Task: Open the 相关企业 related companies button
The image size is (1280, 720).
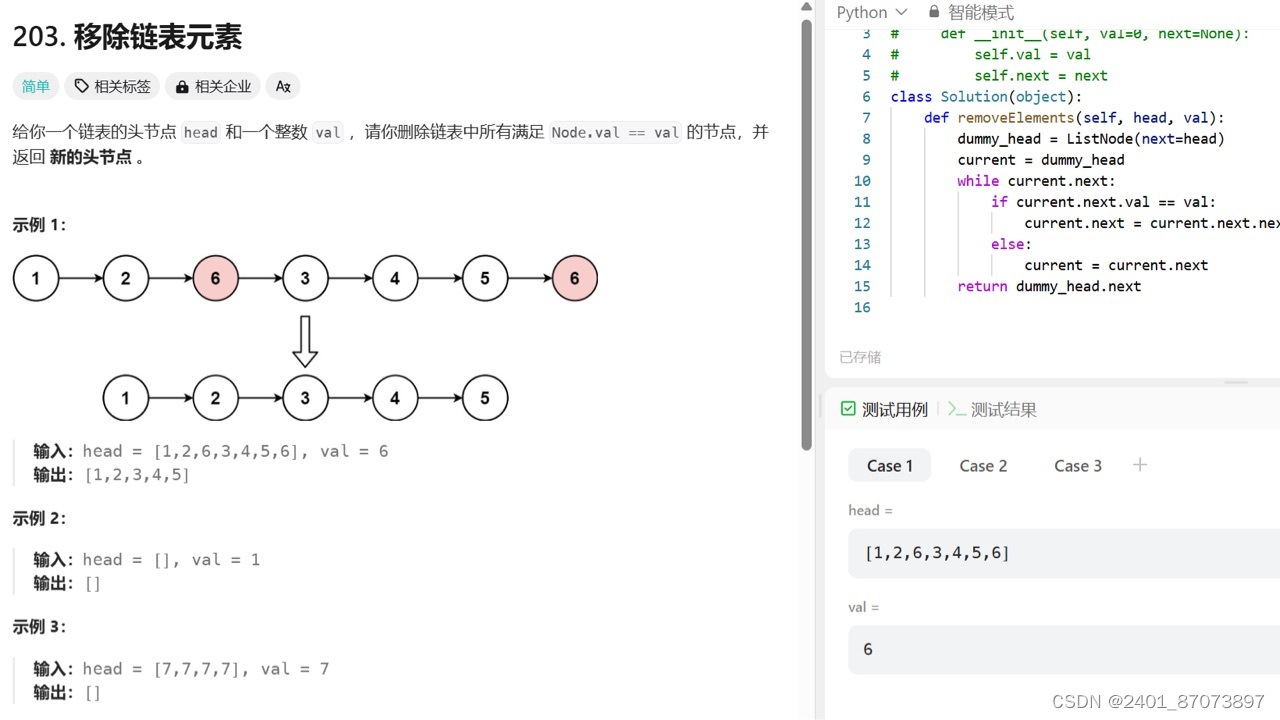Action: coord(213,87)
